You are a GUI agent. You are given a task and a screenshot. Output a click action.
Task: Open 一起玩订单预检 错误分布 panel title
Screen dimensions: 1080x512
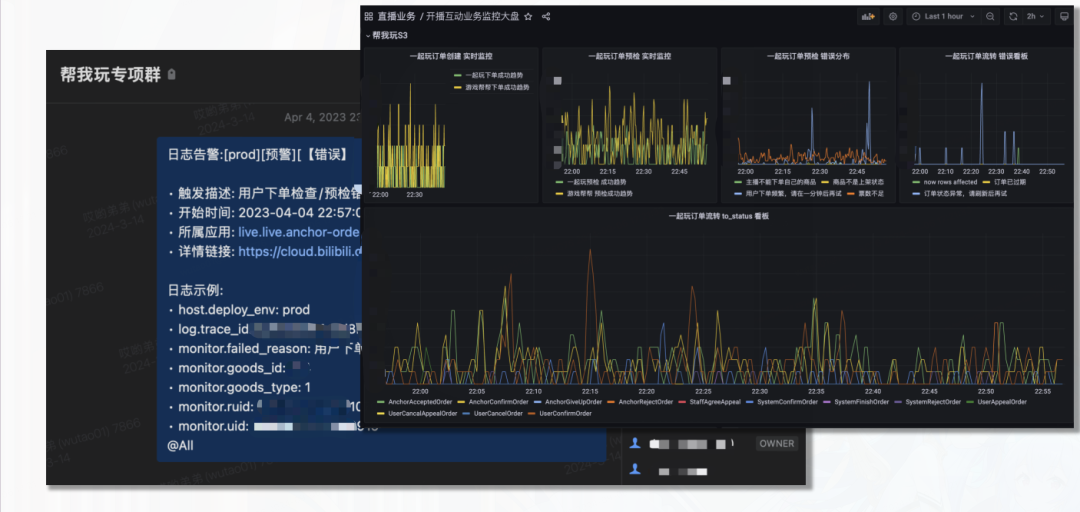tap(808, 56)
